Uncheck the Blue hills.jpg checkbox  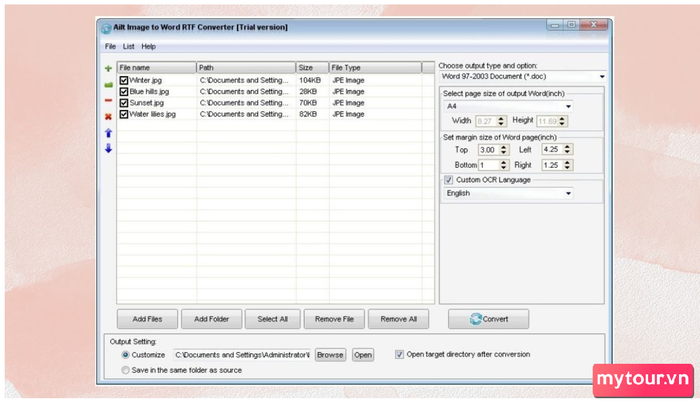point(124,92)
